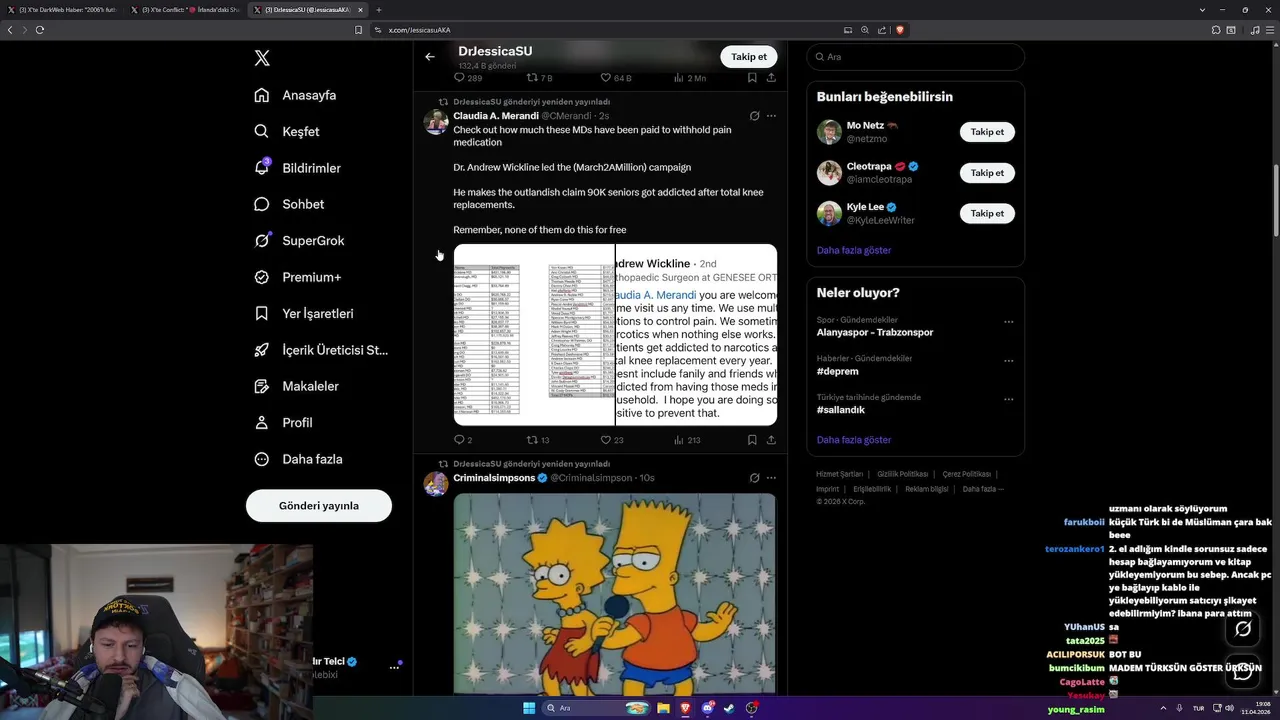Click the X logo in sidebar

point(262,58)
